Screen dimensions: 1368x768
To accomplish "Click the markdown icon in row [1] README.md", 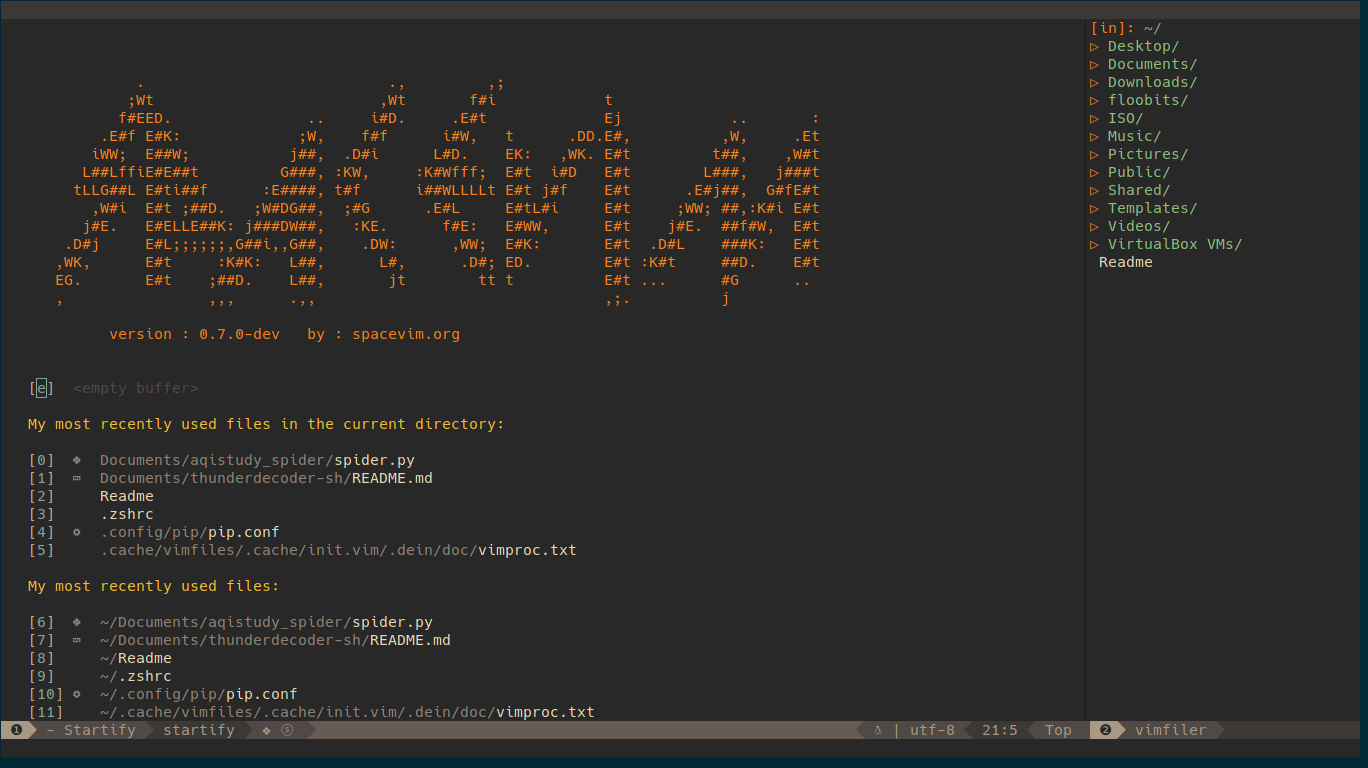I will (x=77, y=478).
